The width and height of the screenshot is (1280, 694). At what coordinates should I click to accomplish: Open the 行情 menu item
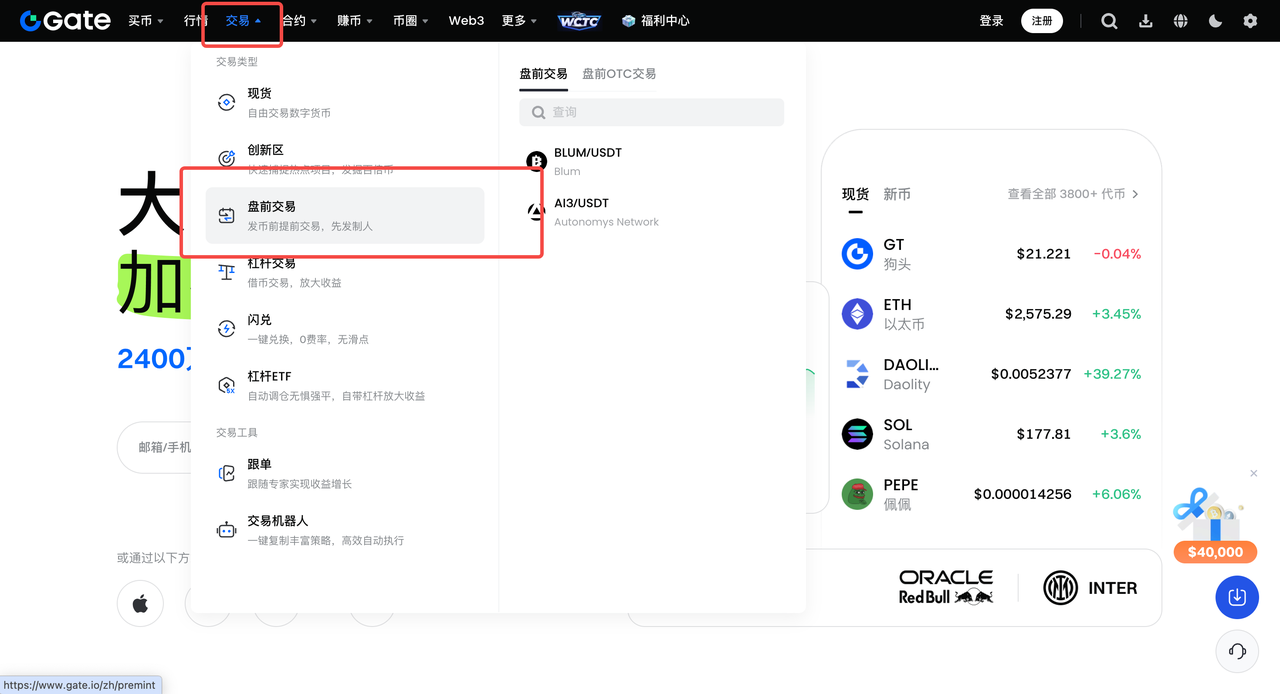click(196, 20)
